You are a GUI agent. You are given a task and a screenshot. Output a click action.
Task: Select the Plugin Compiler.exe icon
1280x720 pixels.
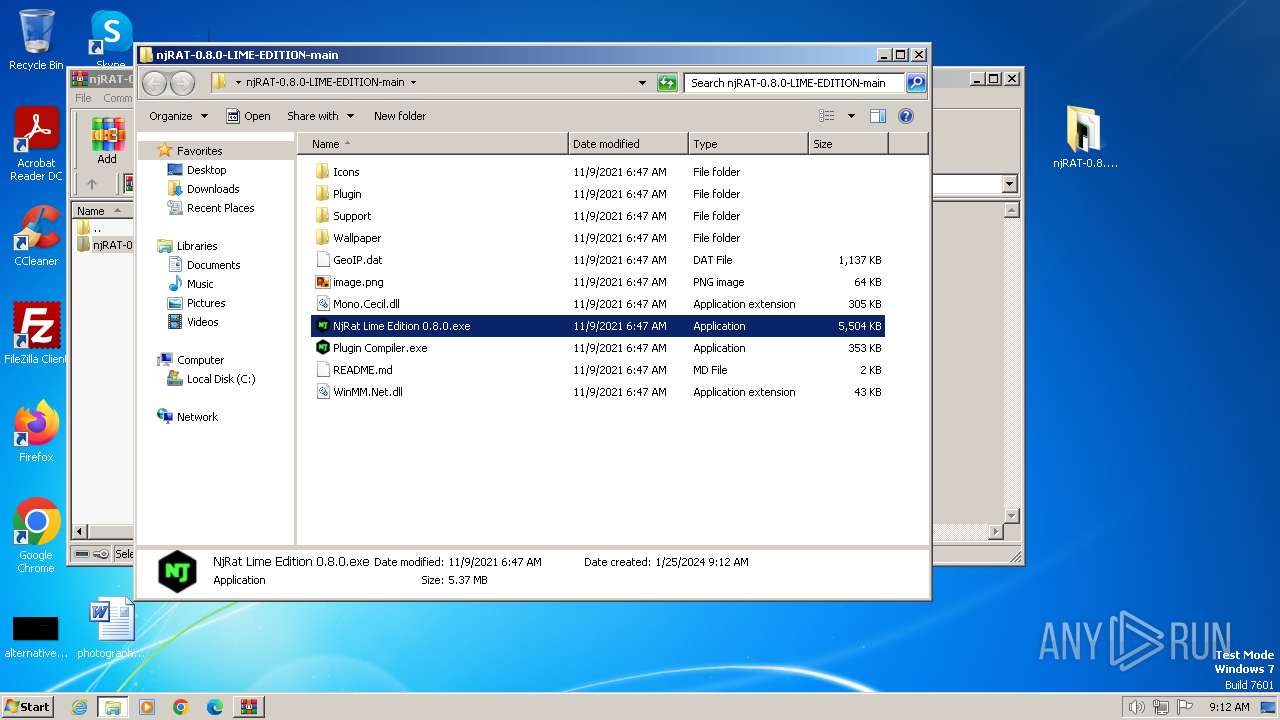pyautogui.click(x=322, y=348)
